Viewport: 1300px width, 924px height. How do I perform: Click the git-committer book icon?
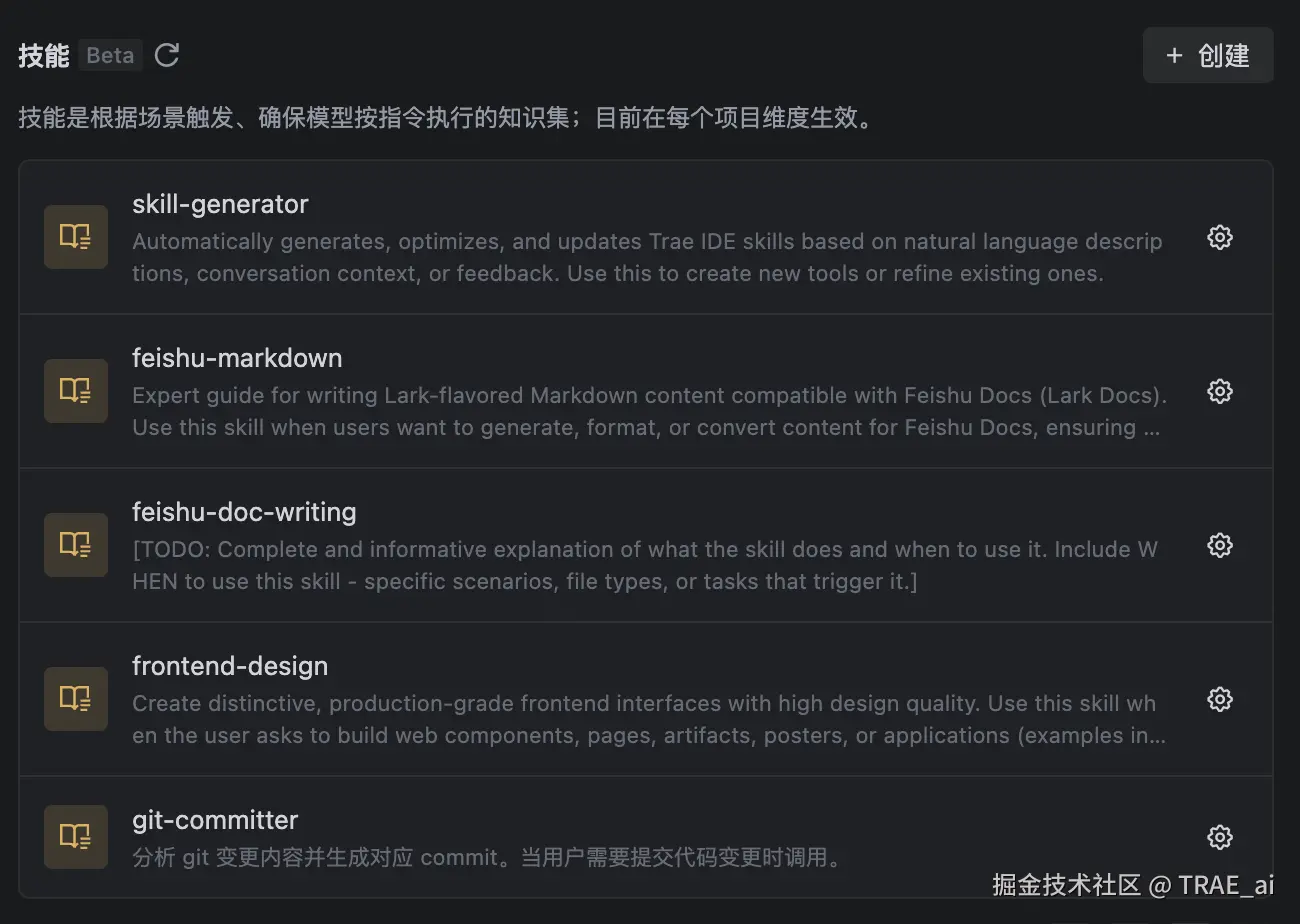click(76, 837)
